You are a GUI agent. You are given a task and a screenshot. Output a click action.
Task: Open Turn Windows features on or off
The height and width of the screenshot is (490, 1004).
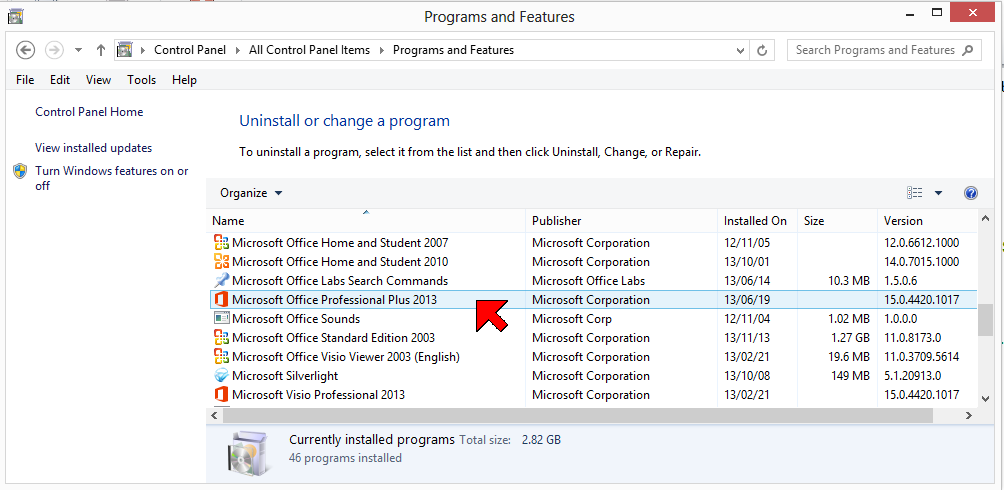pos(112,179)
